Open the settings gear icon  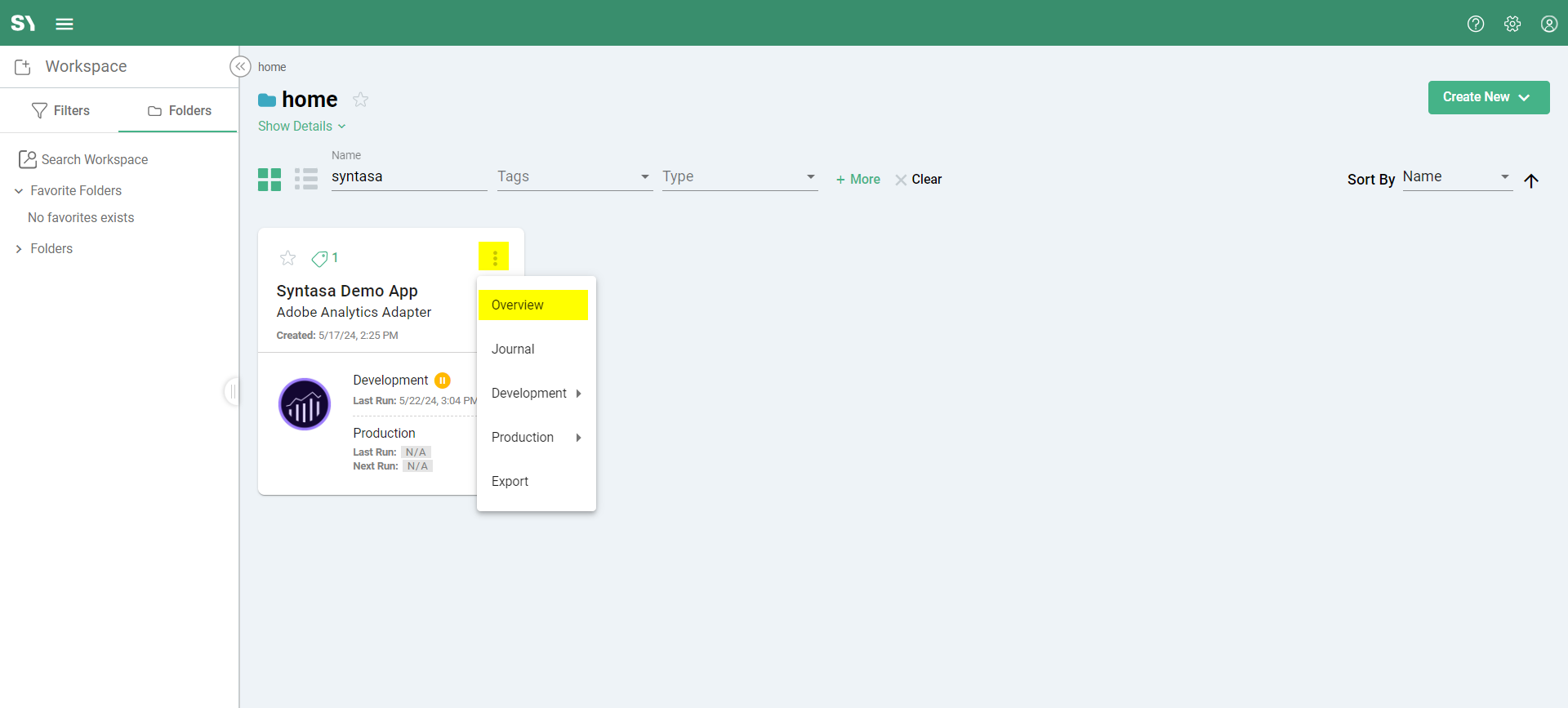point(1512,24)
